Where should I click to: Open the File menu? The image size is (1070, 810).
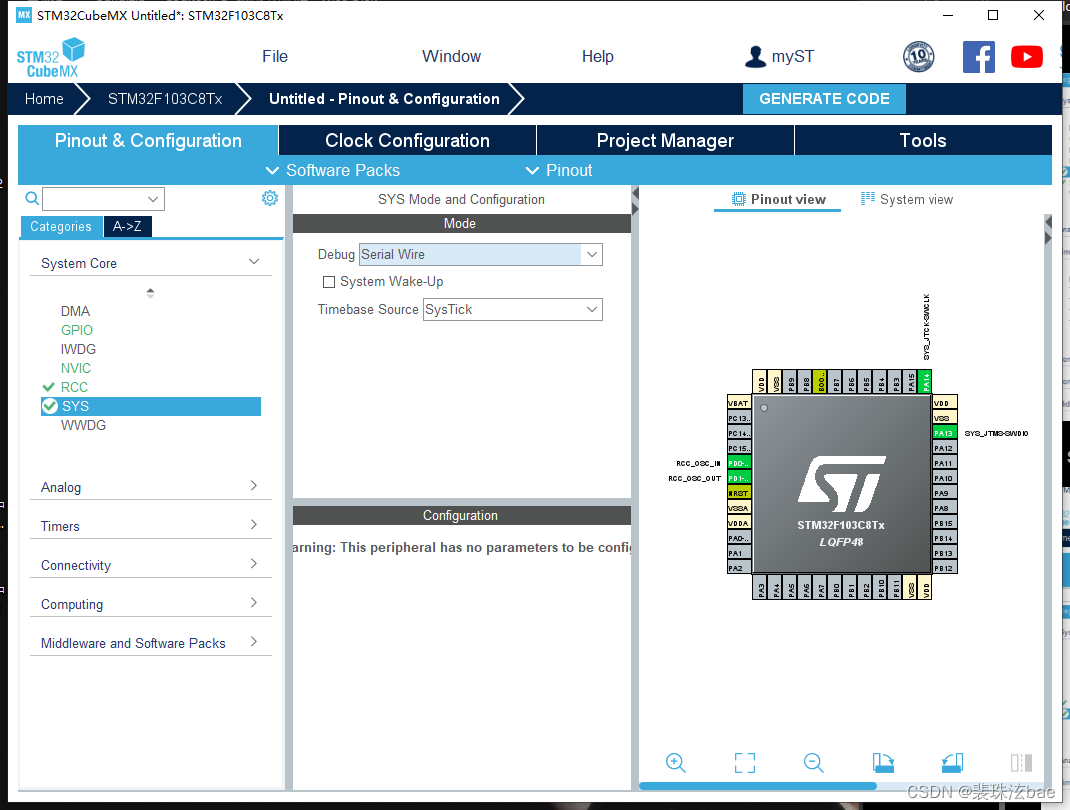click(275, 57)
